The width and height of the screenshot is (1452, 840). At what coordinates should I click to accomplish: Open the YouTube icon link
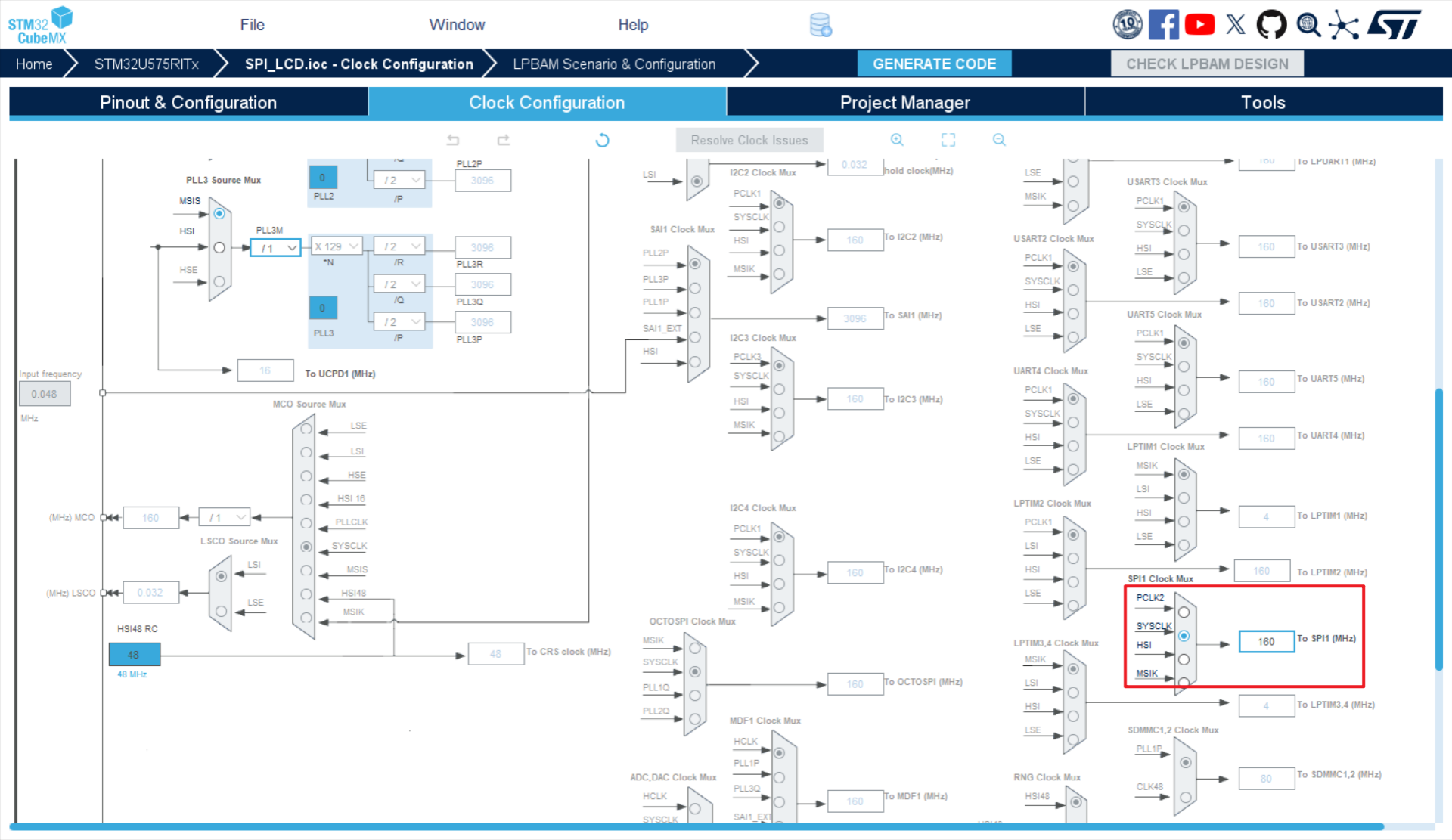1199,25
